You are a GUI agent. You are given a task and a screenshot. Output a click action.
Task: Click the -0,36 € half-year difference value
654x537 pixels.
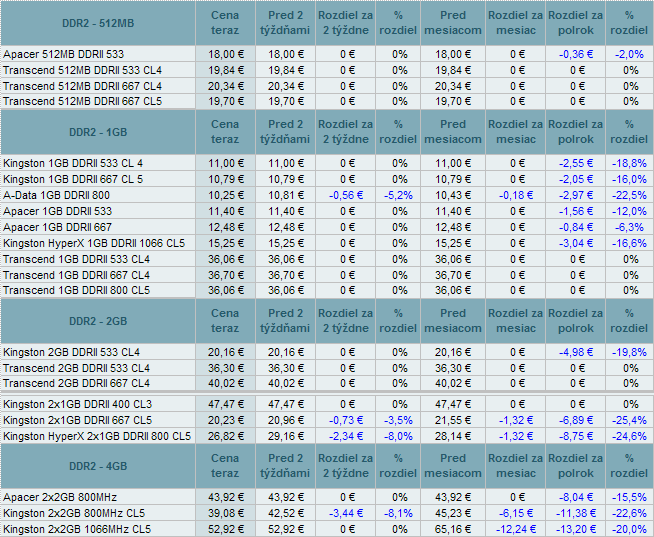(576, 54)
